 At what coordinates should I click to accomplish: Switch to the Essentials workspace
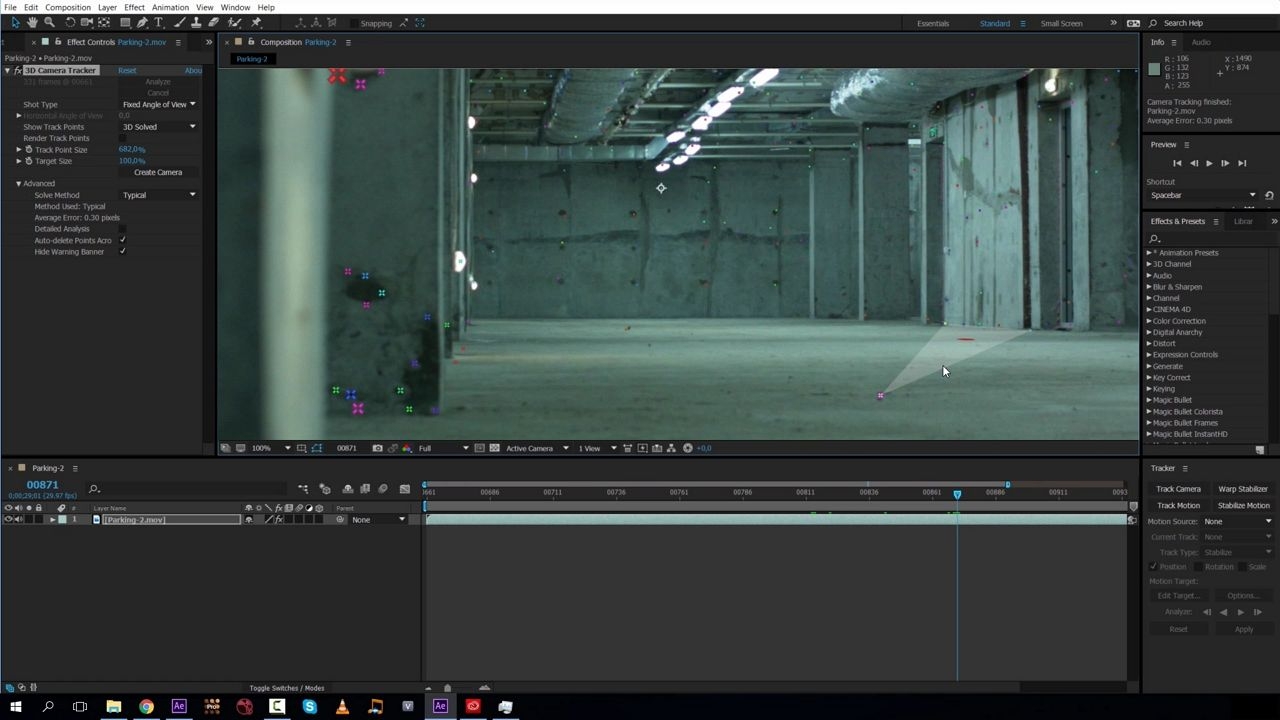[x=933, y=23]
